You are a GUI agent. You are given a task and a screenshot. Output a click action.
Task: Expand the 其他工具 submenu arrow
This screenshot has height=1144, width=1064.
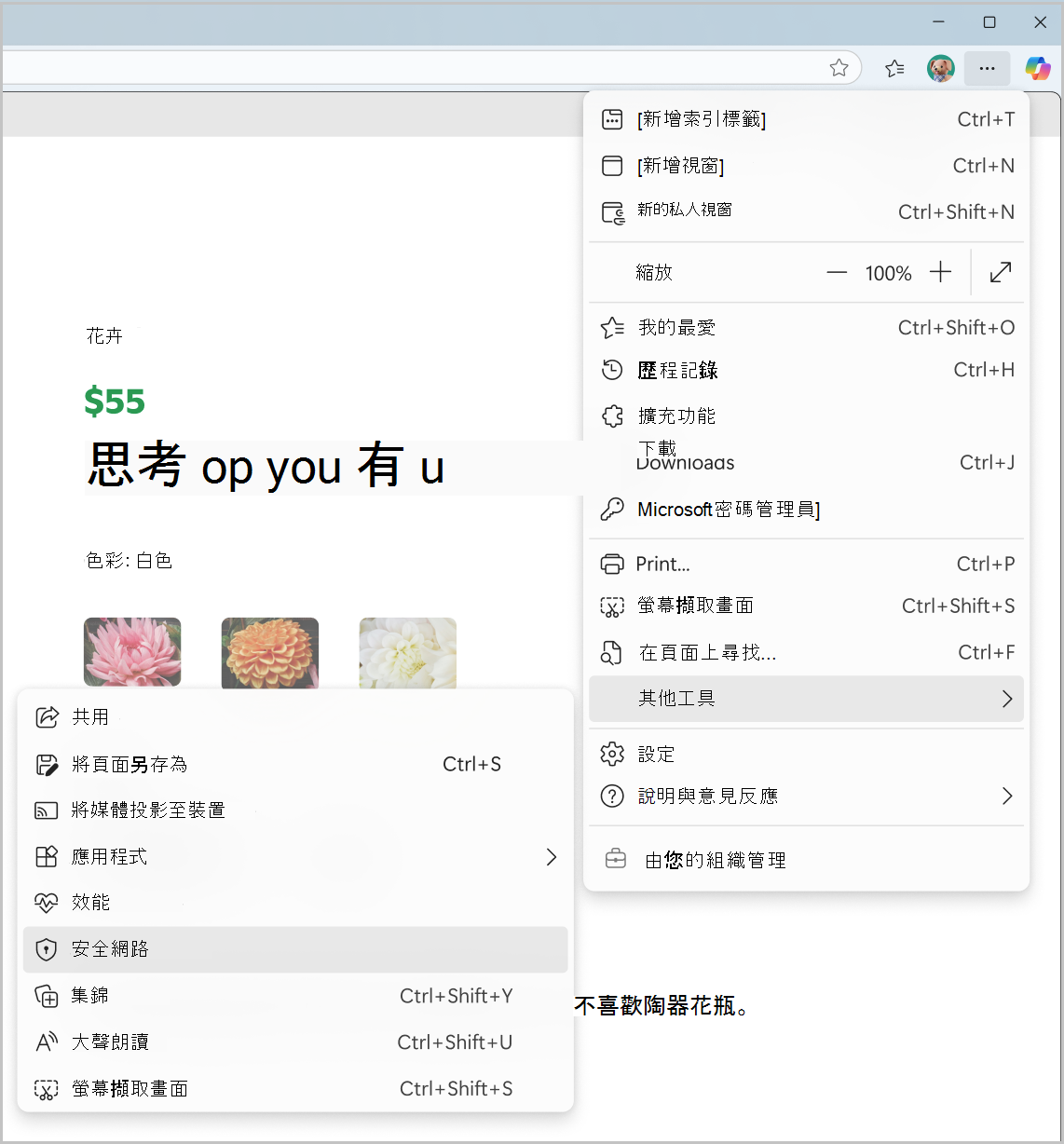click(x=1006, y=699)
